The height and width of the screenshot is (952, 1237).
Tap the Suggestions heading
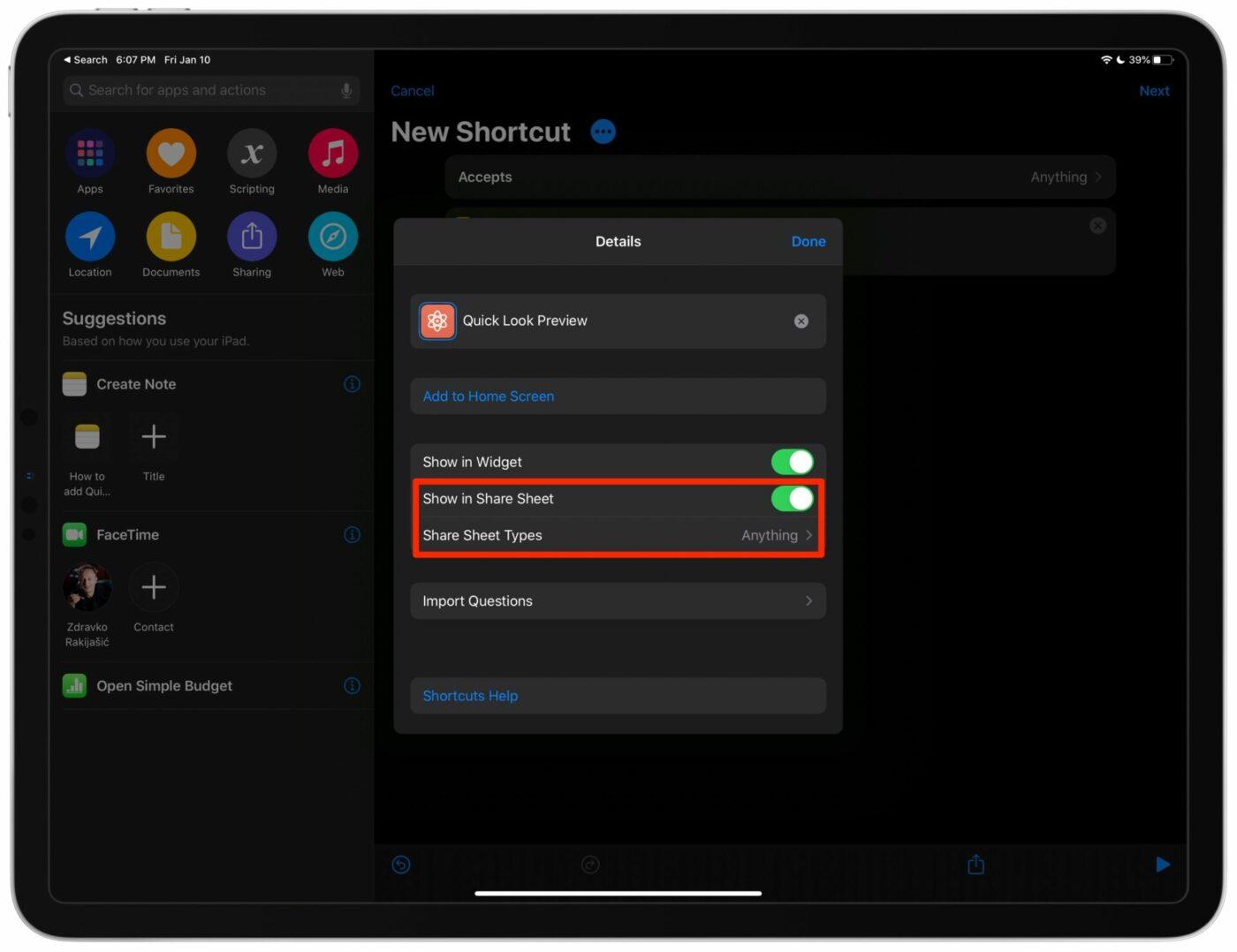tap(114, 319)
